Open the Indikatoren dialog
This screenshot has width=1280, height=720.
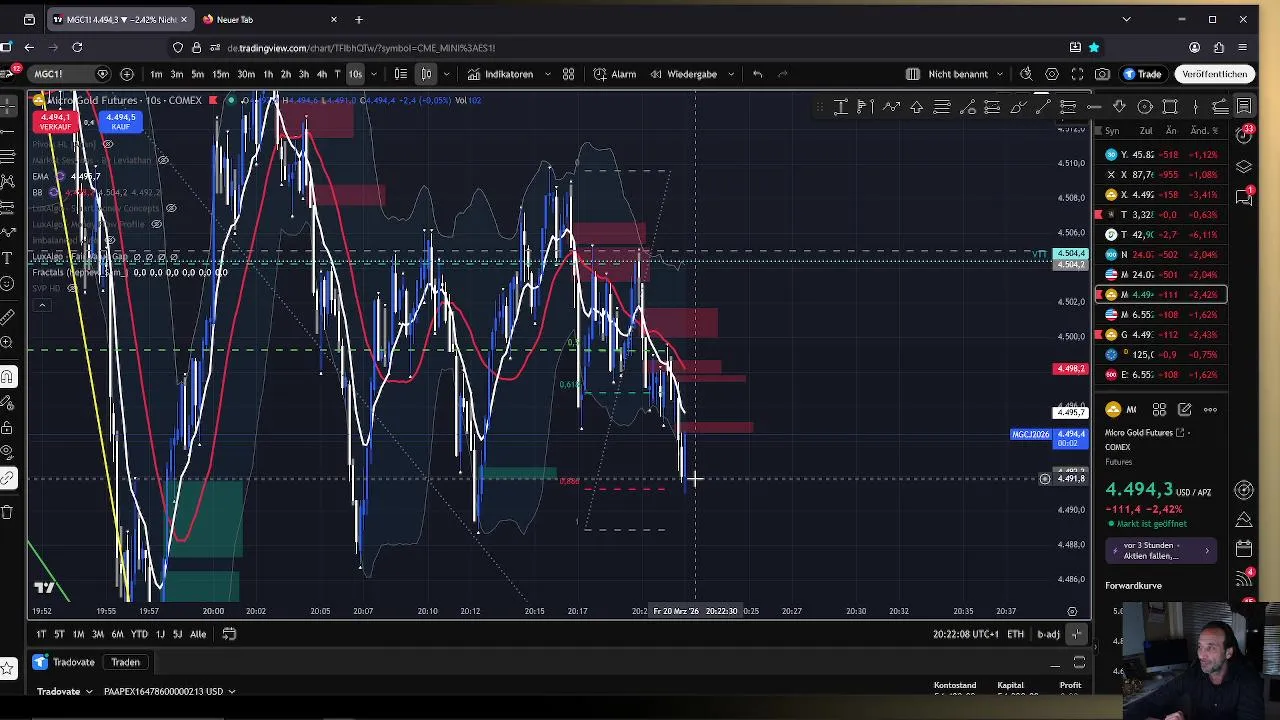click(501, 74)
